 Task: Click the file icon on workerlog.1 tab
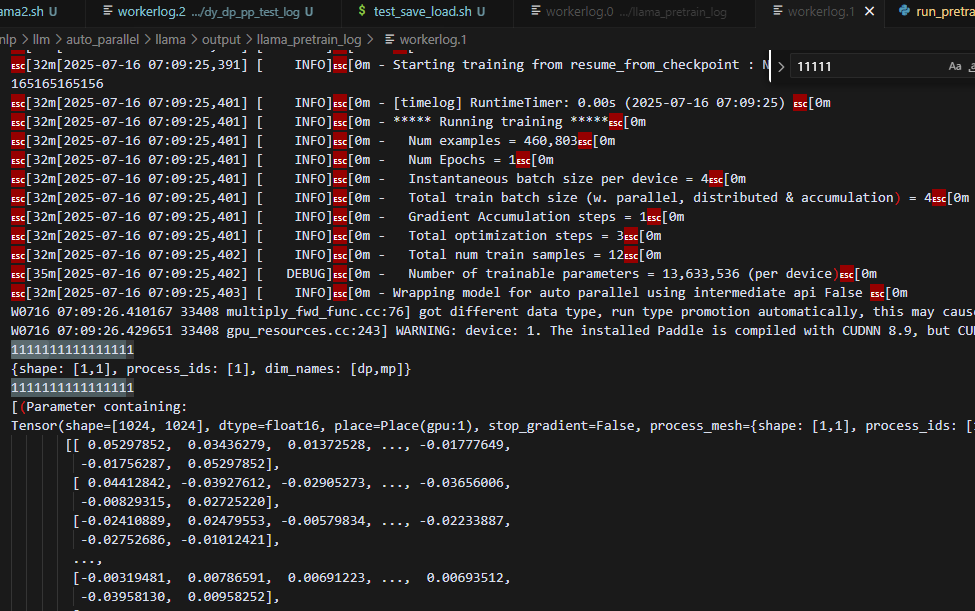[x=776, y=12]
